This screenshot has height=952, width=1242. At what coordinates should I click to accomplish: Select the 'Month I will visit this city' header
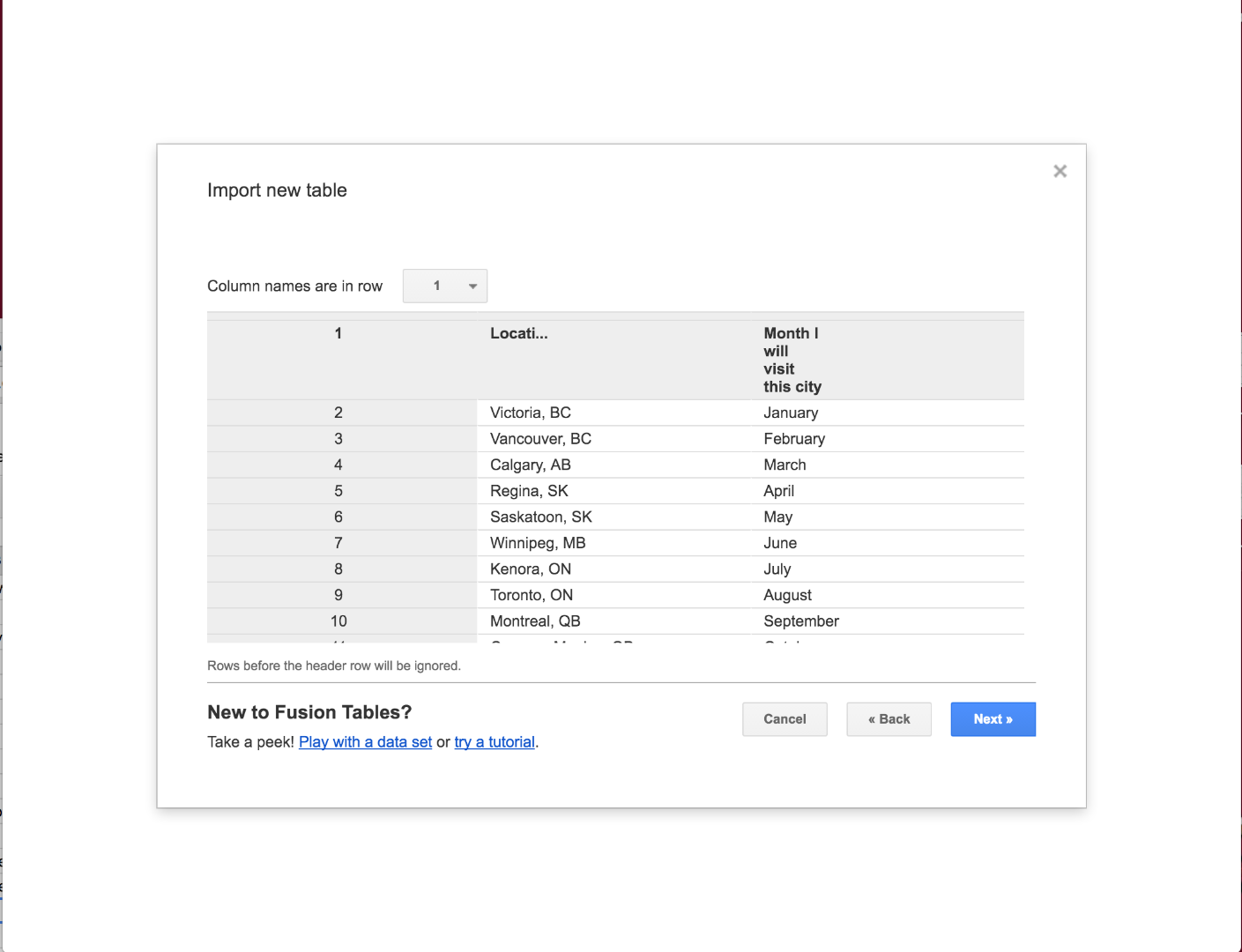(792, 360)
